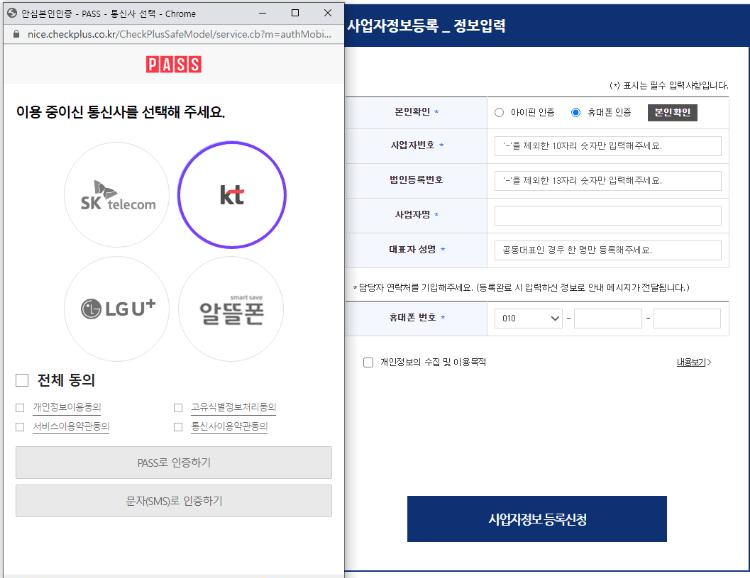750x578 pixels.
Task: Click the 사업자정보 등록신청 button
Action: [x=537, y=519]
